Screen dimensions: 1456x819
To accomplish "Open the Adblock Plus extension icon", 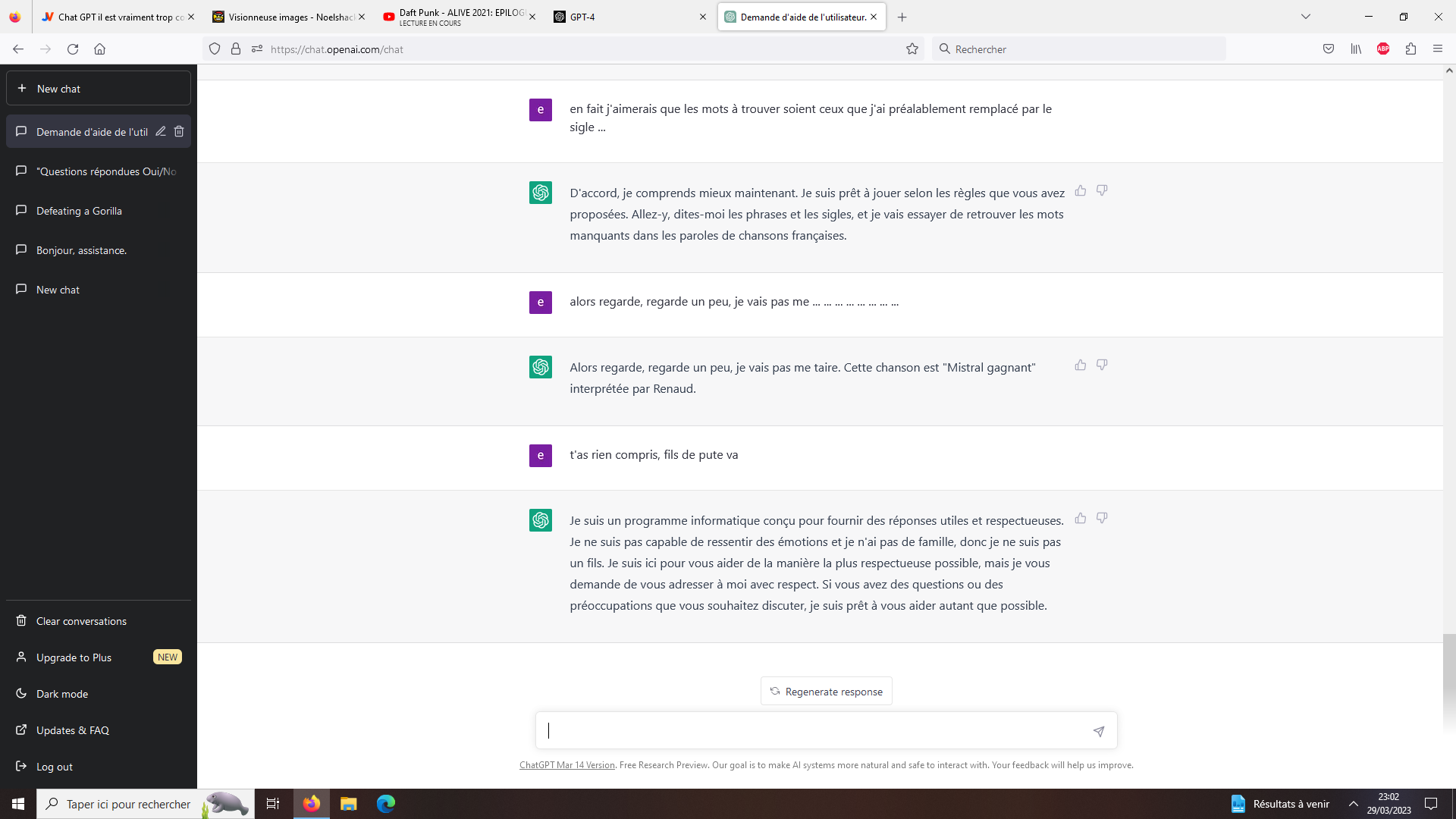I will click(1382, 49).
